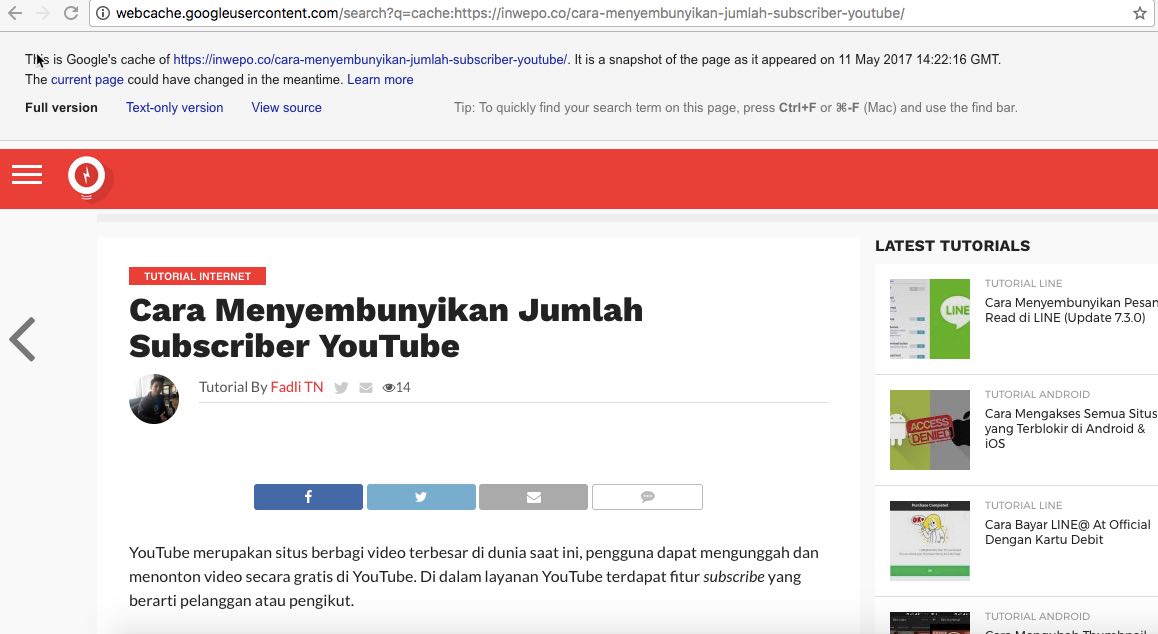Click the eye views icon showing 14
This screenshot has width=1158, height=634.
click(x=388, y=387)
